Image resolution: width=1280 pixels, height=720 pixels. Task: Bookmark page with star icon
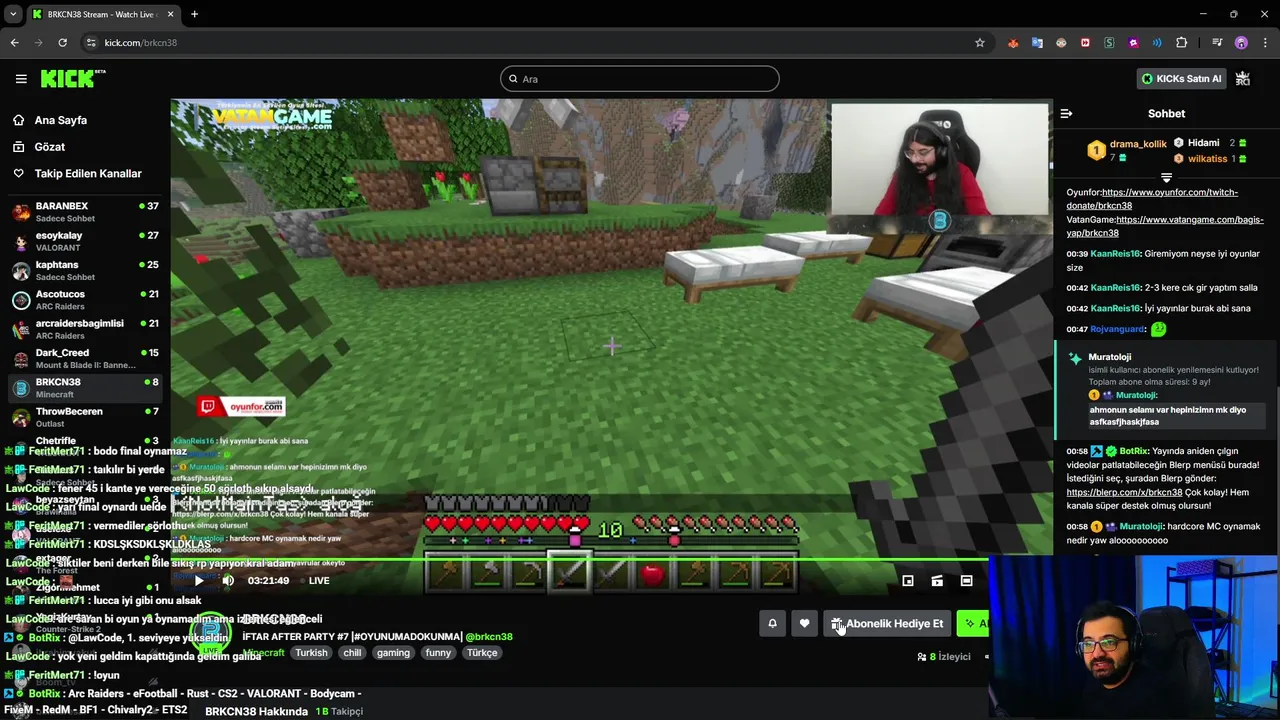pyautogui.click(x=980, y=42)
